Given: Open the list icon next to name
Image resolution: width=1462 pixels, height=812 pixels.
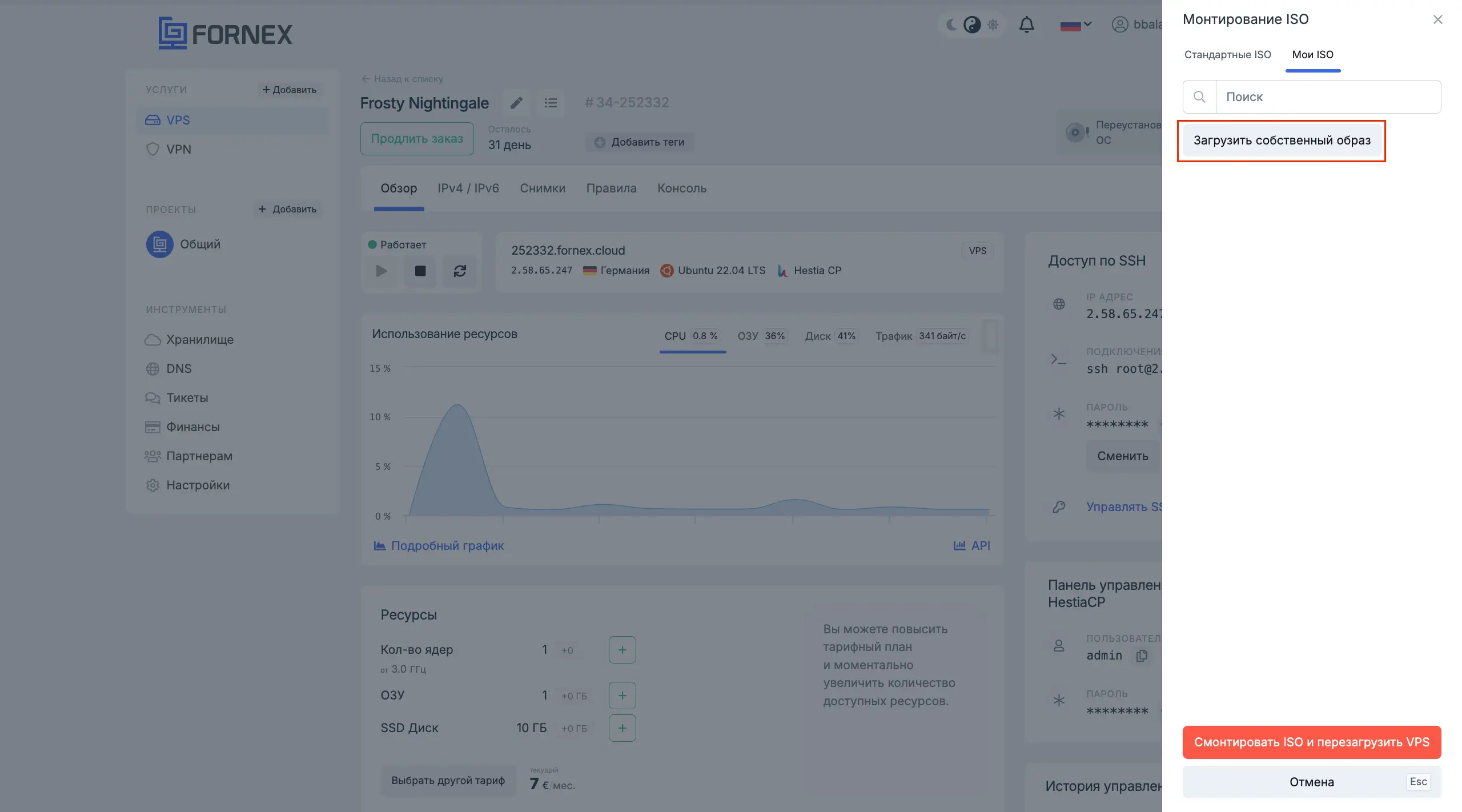Looking at the screenshot, I should [x=551, y=103].
